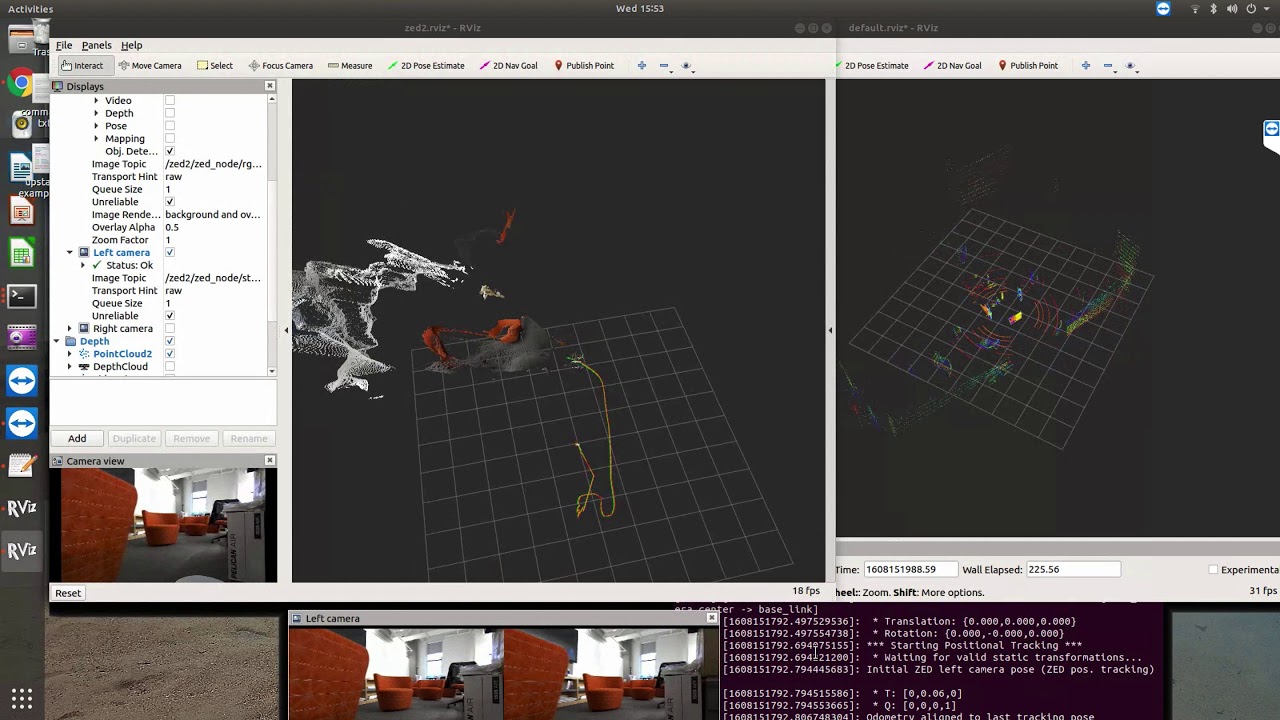This screenshot has width=1280, height=720.
Task: Click the minus toolbar icon in zed2 RViz
Action: 664,65
